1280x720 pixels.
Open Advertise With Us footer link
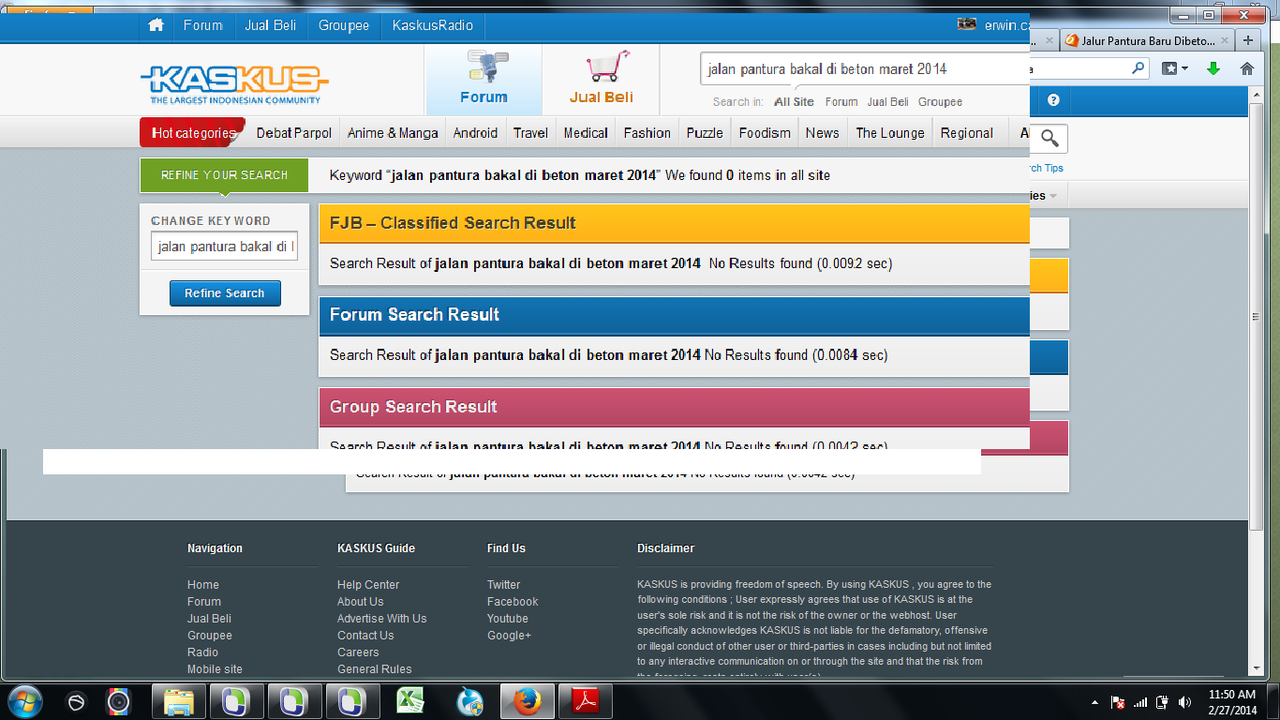click(x=382, y=619)
